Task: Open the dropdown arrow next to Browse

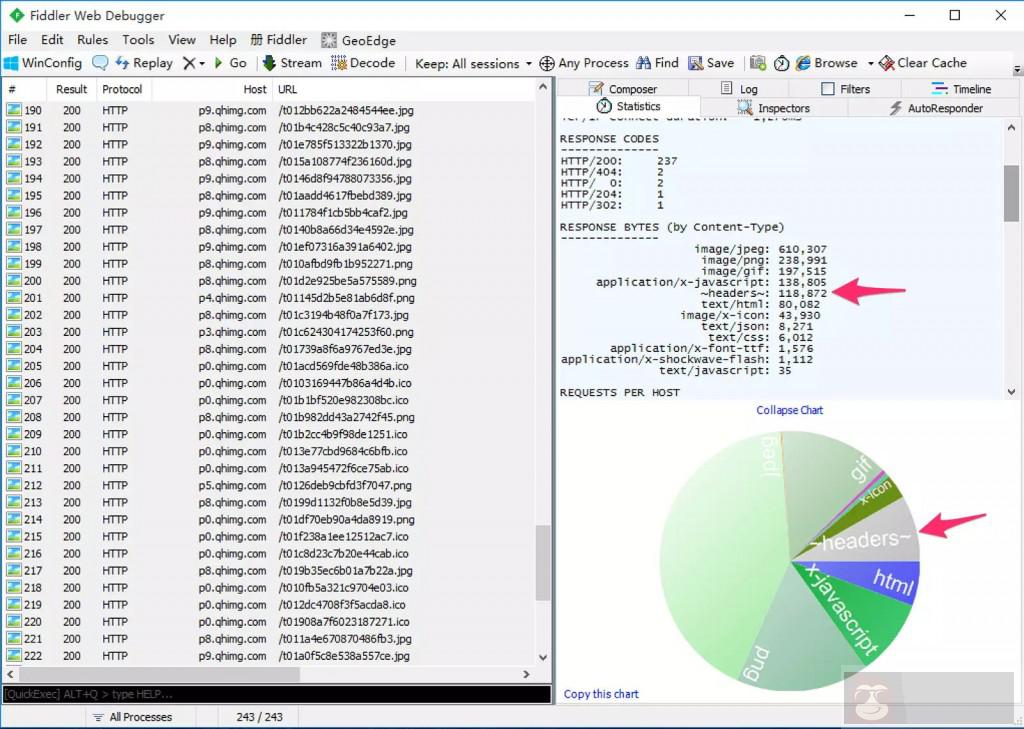Action: tap(870, 63)
